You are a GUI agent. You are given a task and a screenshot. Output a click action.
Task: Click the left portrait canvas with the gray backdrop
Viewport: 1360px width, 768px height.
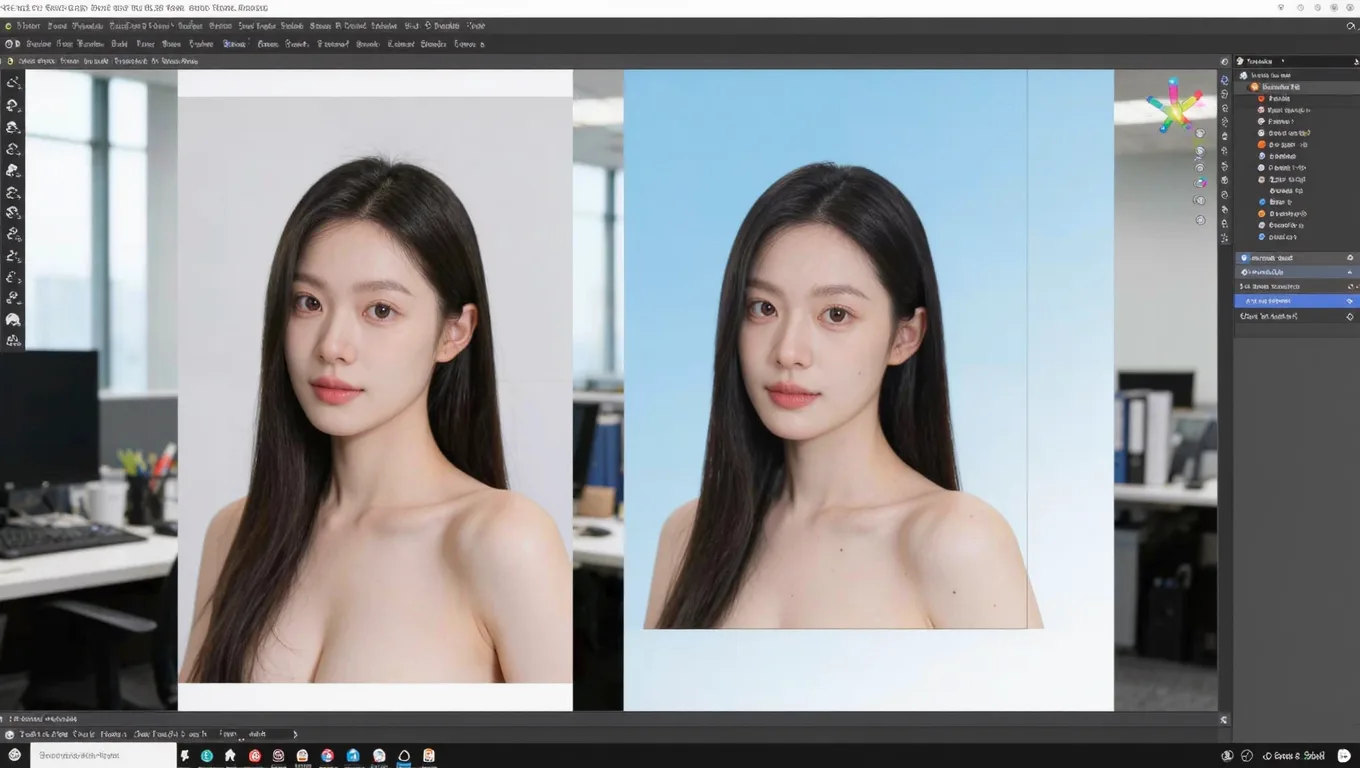(375, 390)
